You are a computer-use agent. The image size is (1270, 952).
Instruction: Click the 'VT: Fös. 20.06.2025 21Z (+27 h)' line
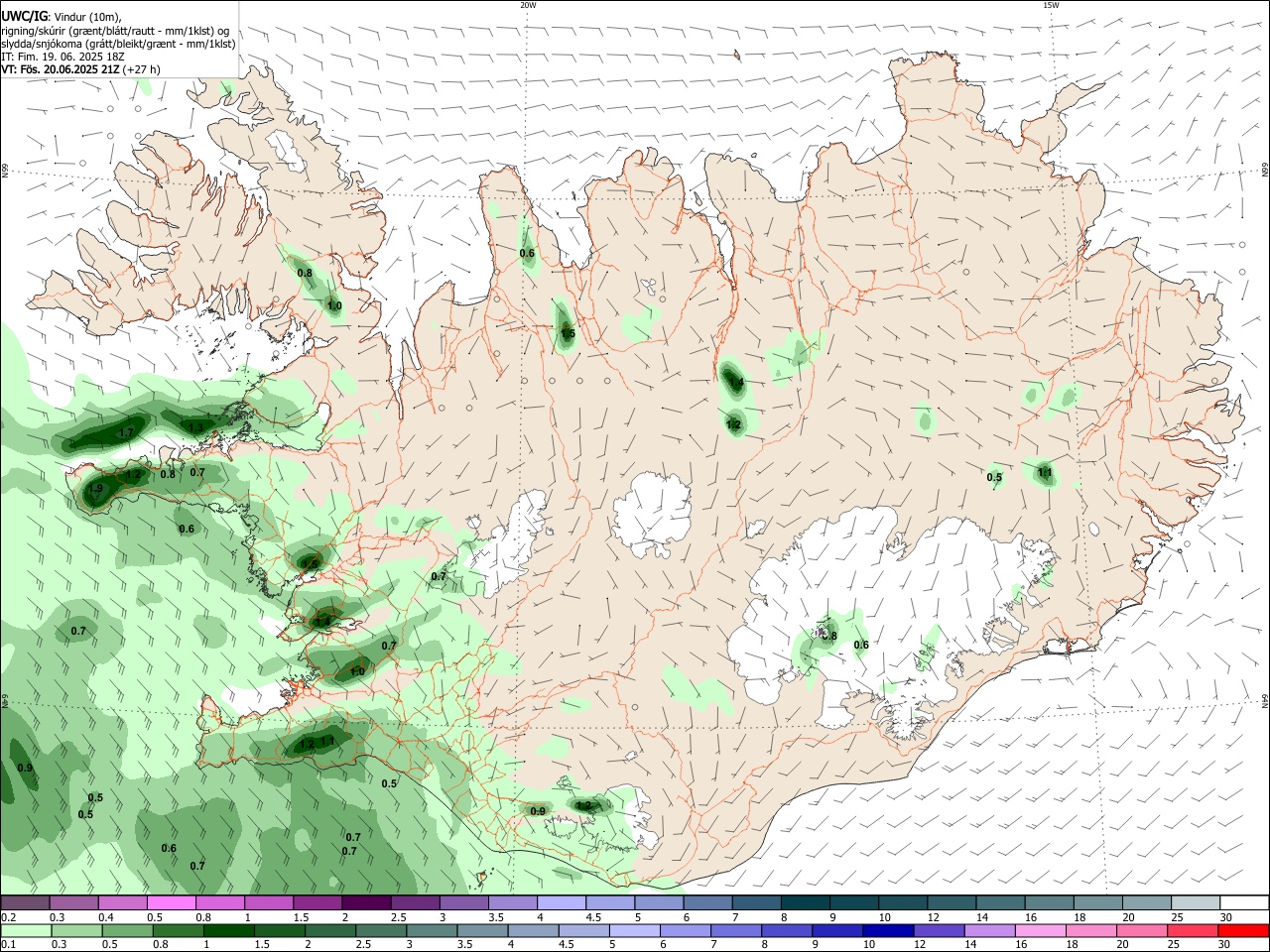click(80, 69)
